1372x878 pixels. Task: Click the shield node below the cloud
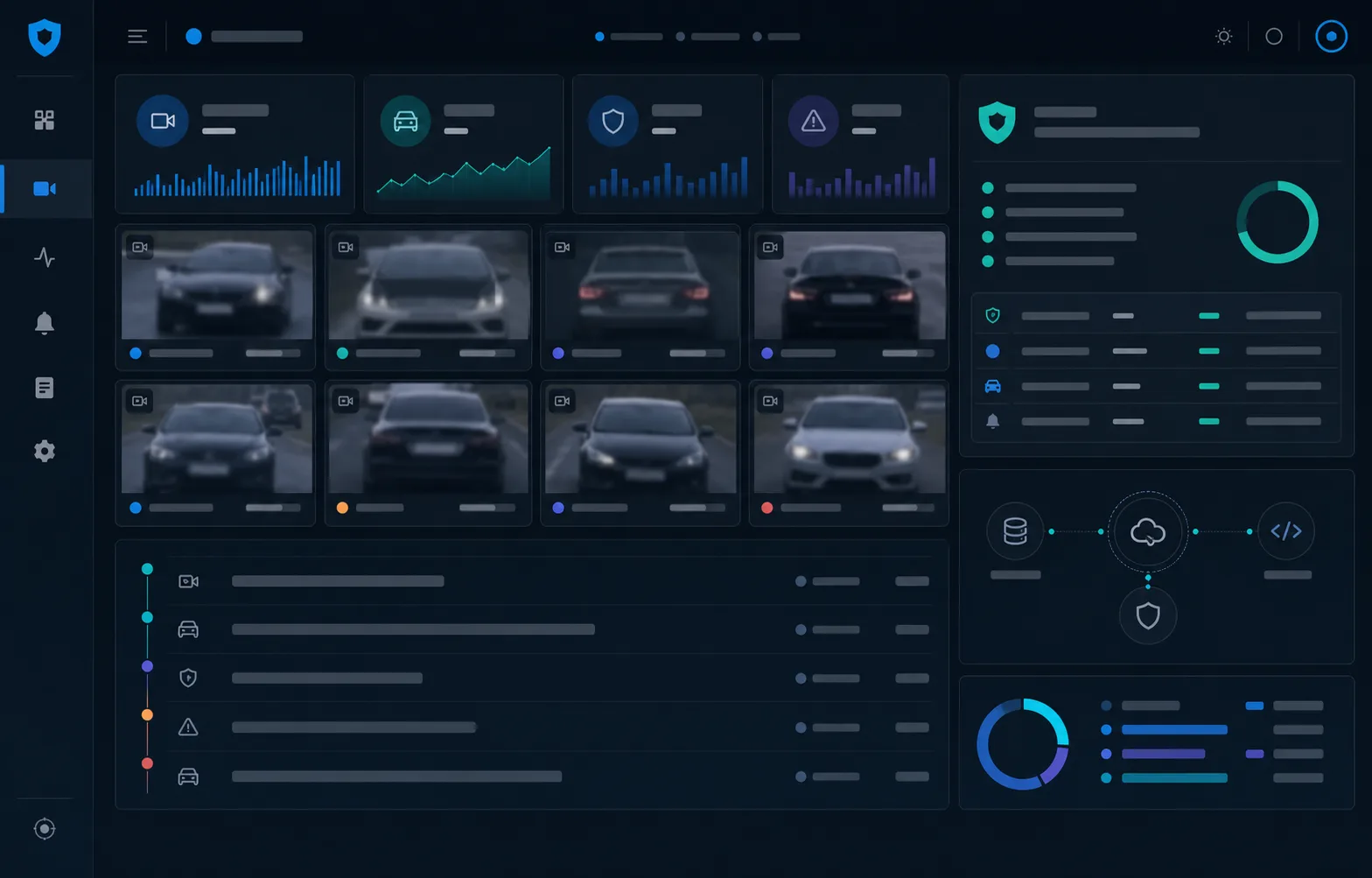pyautogui.click(x=1148, y=615)
